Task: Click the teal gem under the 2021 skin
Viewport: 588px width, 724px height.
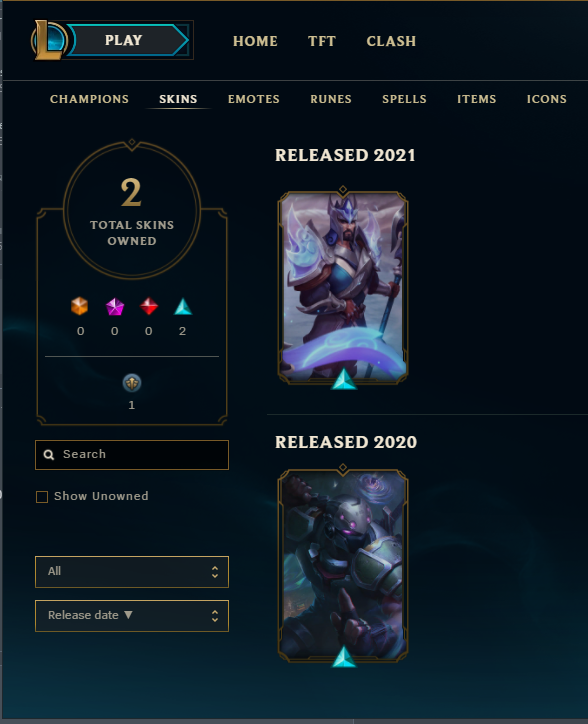Action: pyautogui.click(x=344, y=379)
